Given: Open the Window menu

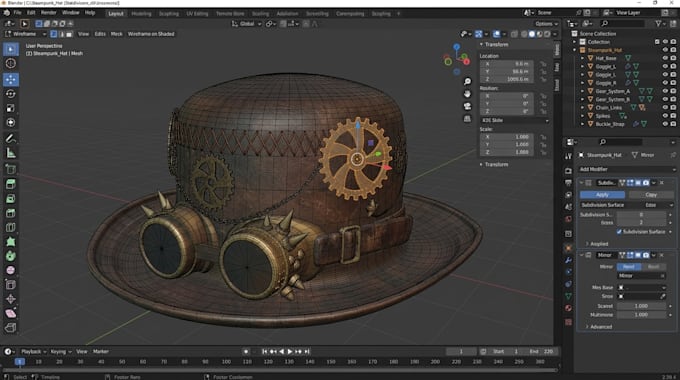Looking at the screenshot, I should (71, 13).
